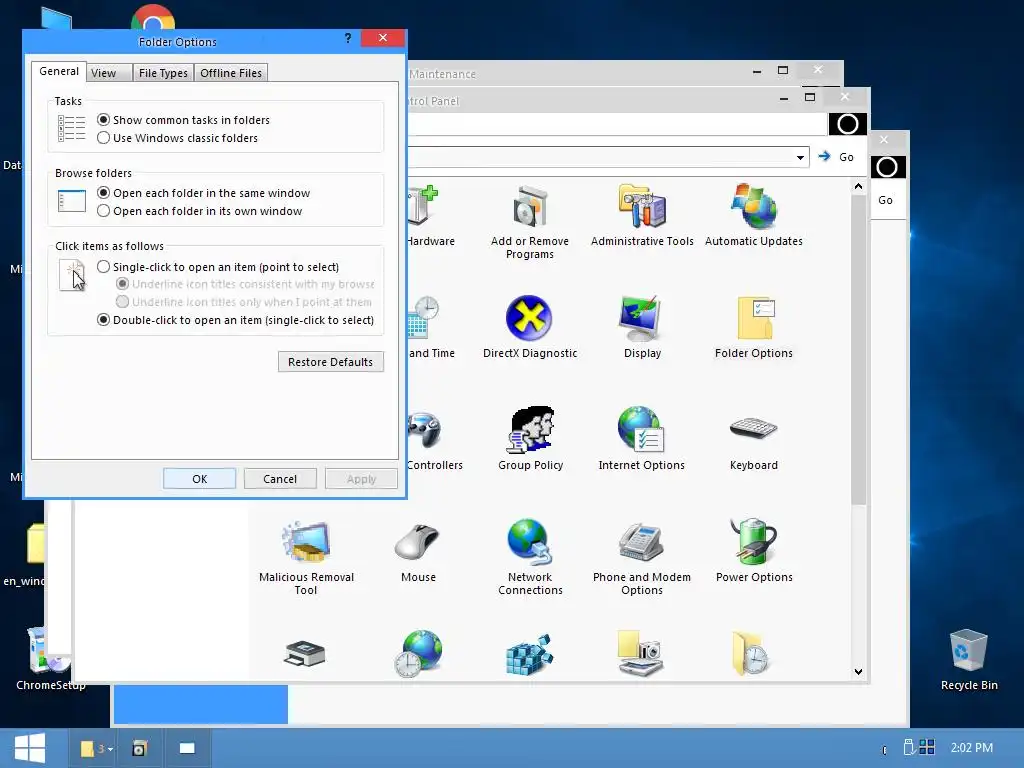Open Malicious Removal Tool icon
1024x768 pixels.
click(x=306, y=558)
